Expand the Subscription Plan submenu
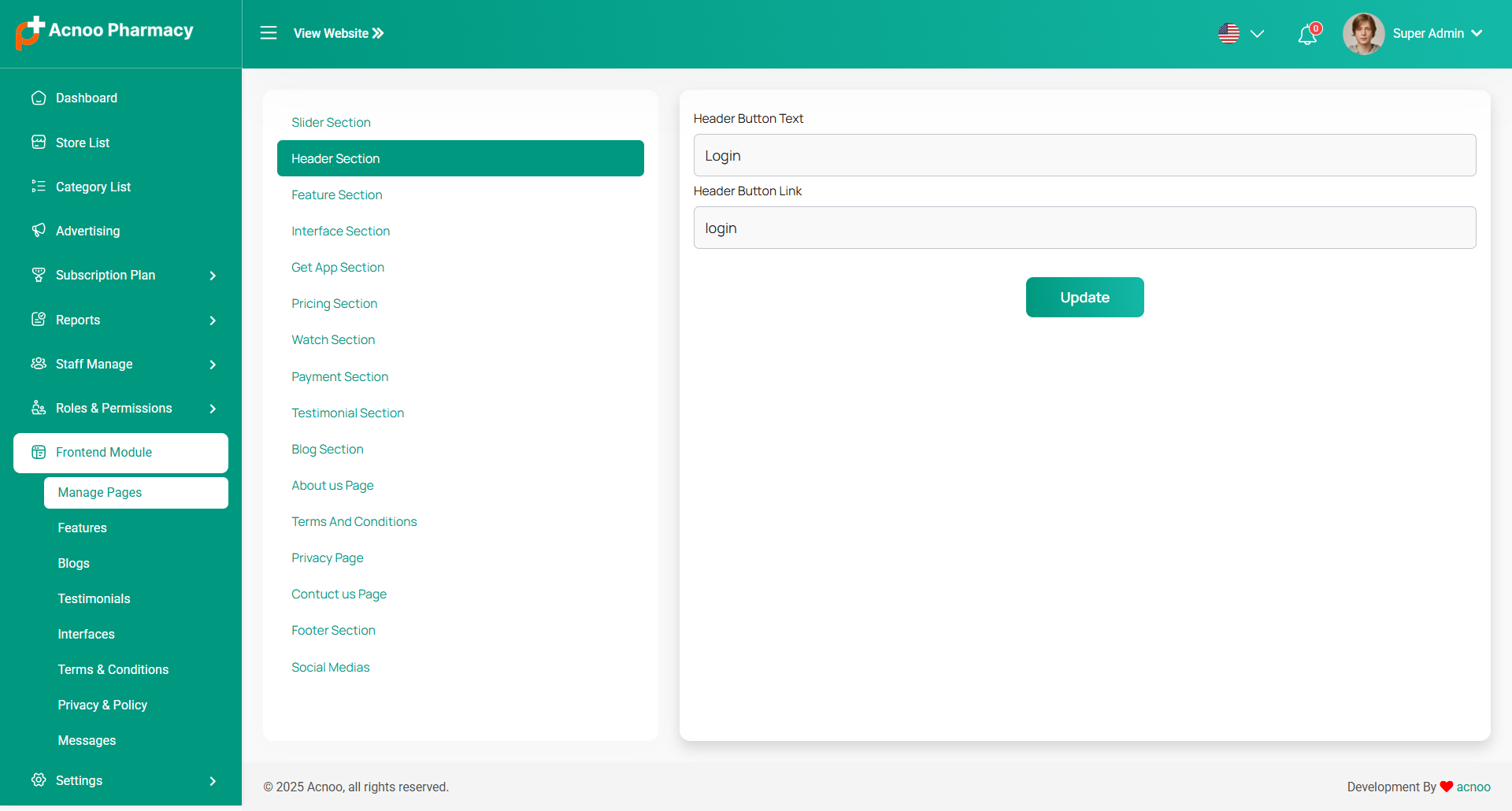The image size is (1512, 811). coord(213,276)
